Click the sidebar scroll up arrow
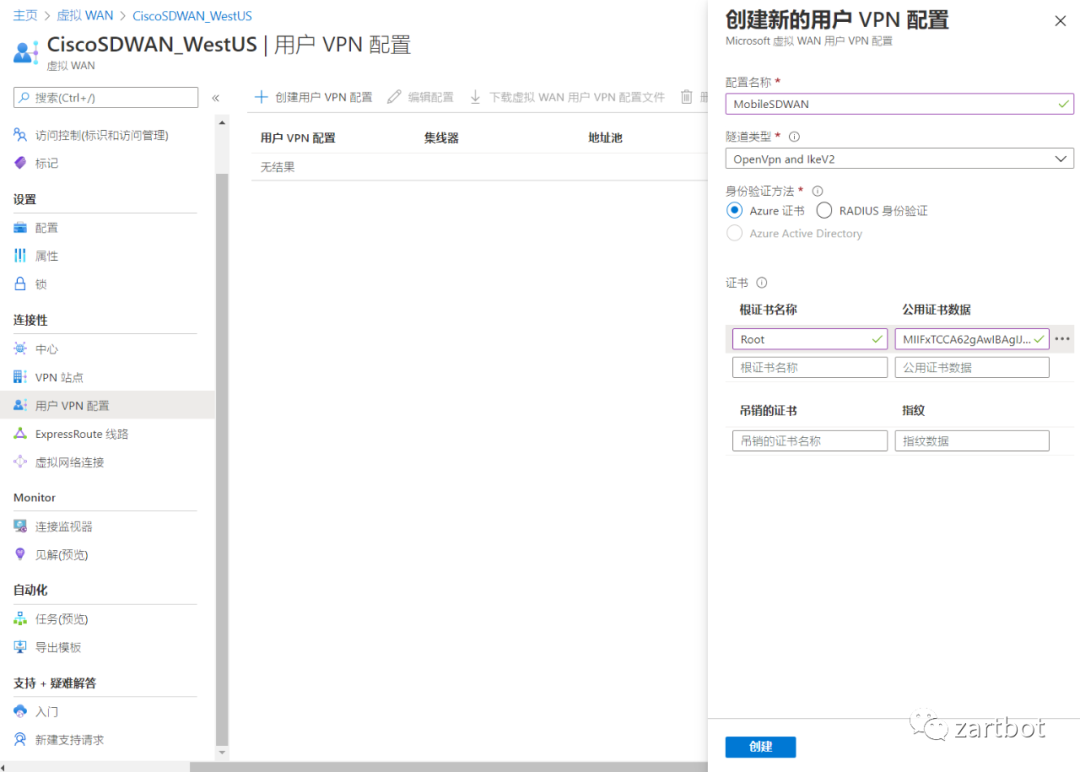Image resolution: width=1080 pixels, height=772 pixels. [222, 123]
